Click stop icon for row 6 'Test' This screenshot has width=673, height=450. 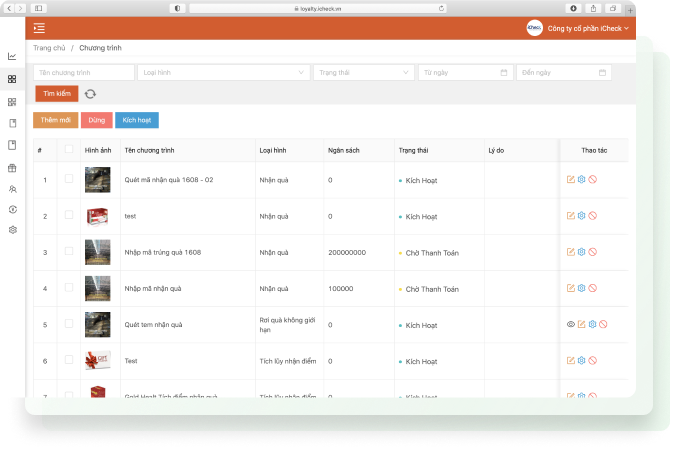click(x=592, y=361)
